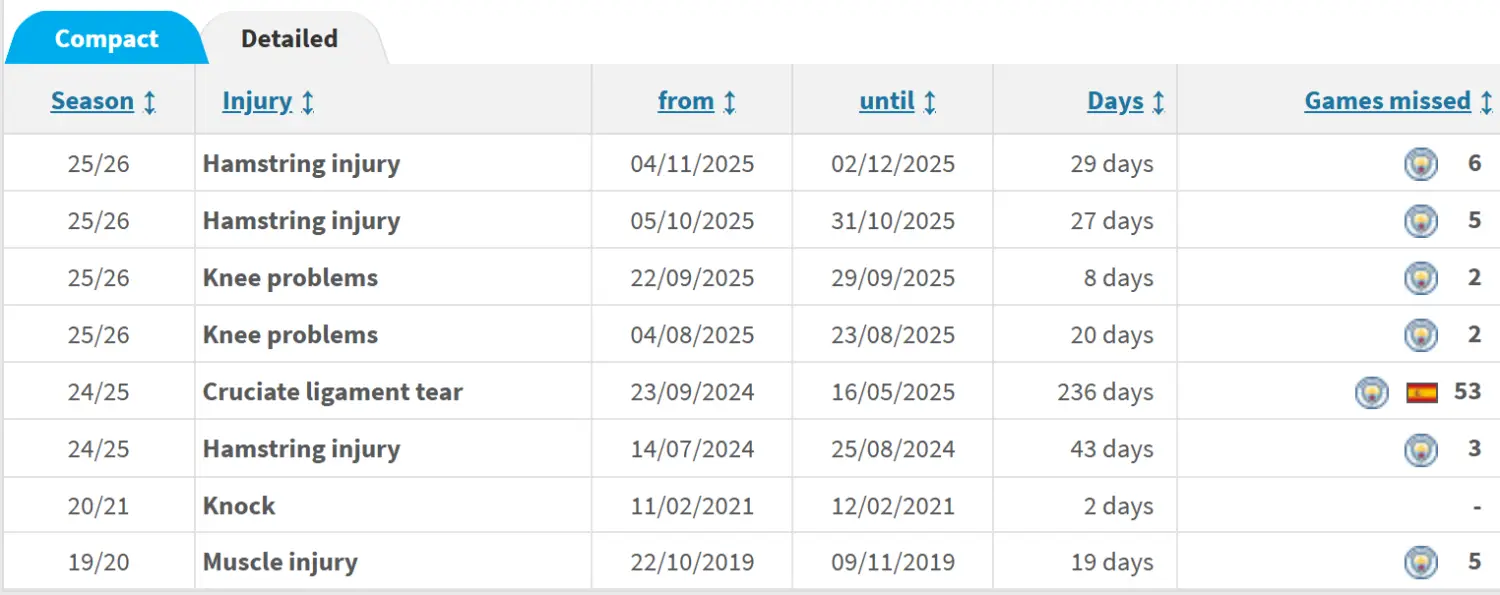The height and width of the screenshot is (595, 1500).
Task: Click the club crest in the 22/09/2025 knee problems row
Action: (1420, 278)
